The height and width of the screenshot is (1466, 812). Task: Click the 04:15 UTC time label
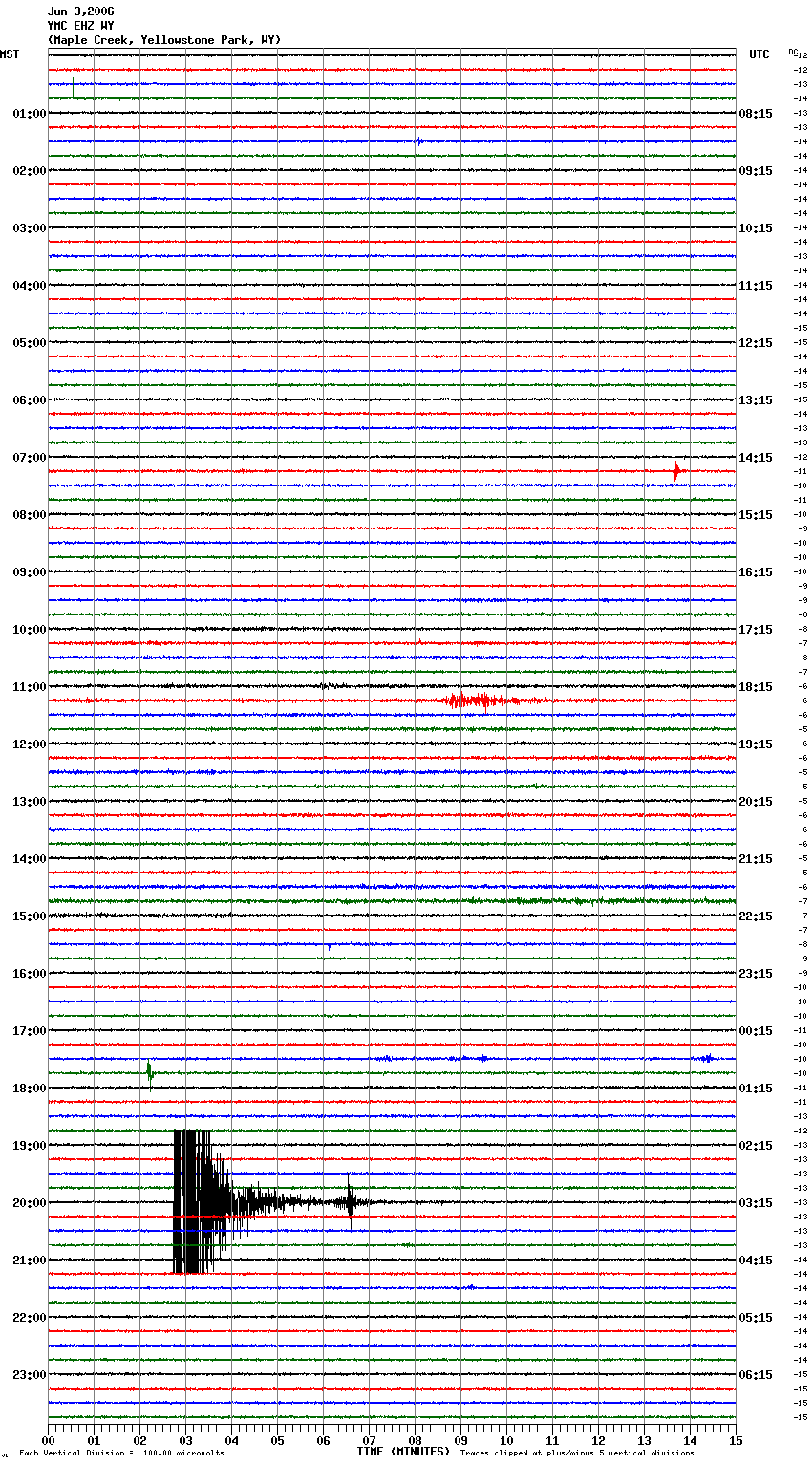pyautogui.click(x=756, y=1261)
